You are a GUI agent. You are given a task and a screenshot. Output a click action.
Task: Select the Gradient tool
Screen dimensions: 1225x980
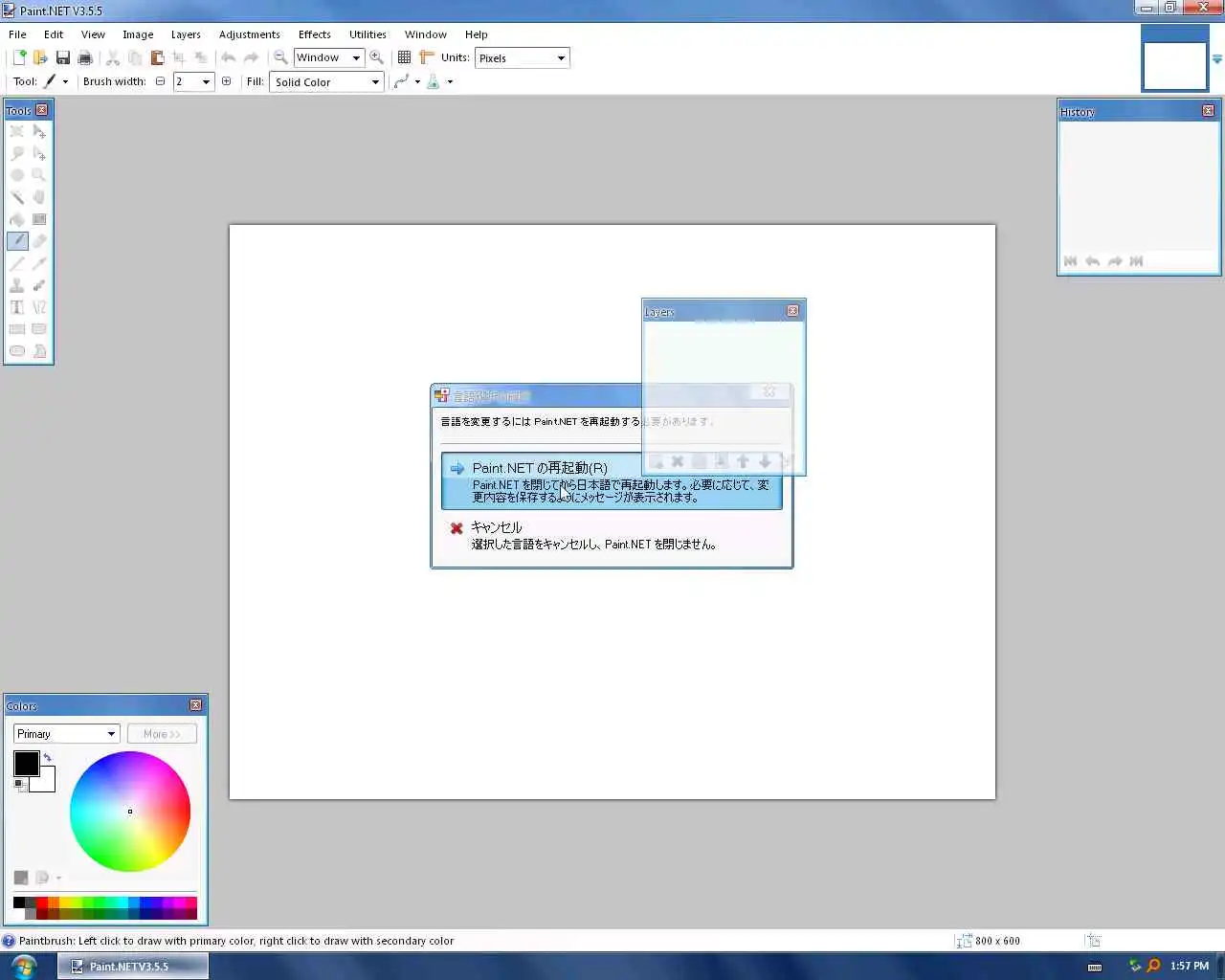[39, 219]
